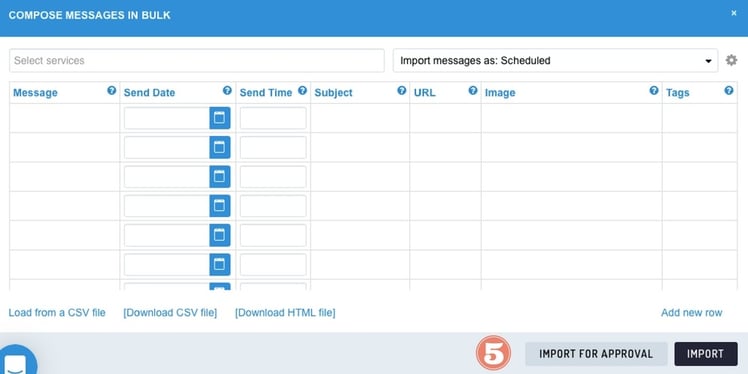Viewport: 748px width, 374px height.
Task: Click the Send Time help question icon
Action: click(302, 91)
